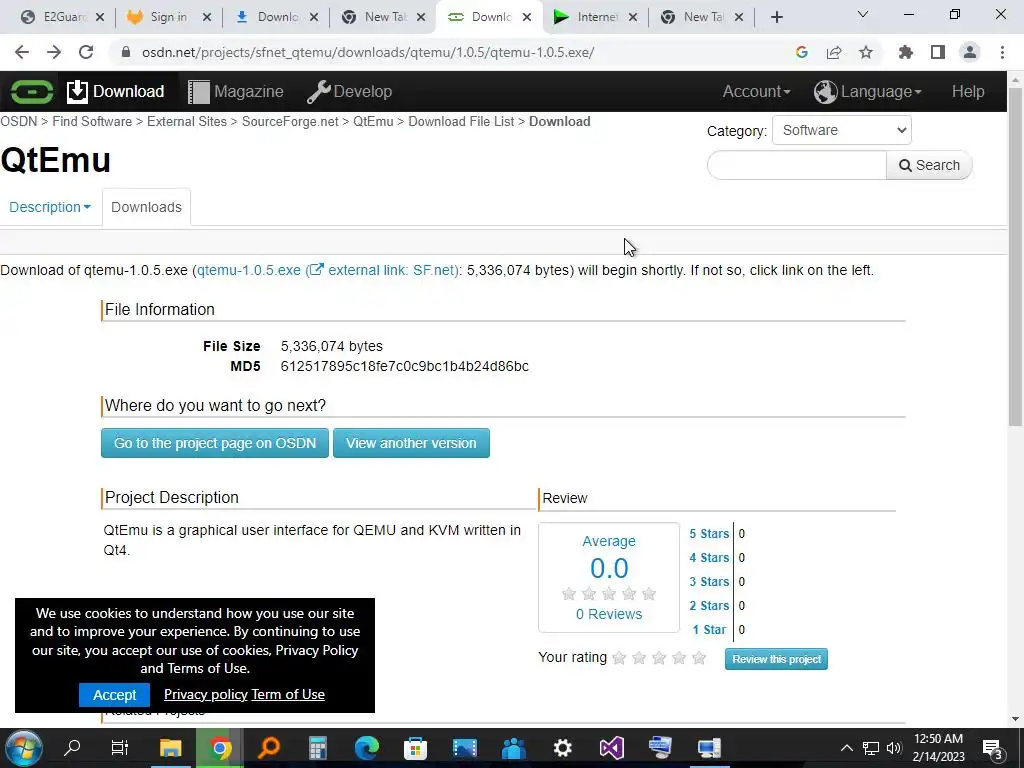Open the 2 Stars reviews link
The image size is (1024, 768).
[709, 606]
